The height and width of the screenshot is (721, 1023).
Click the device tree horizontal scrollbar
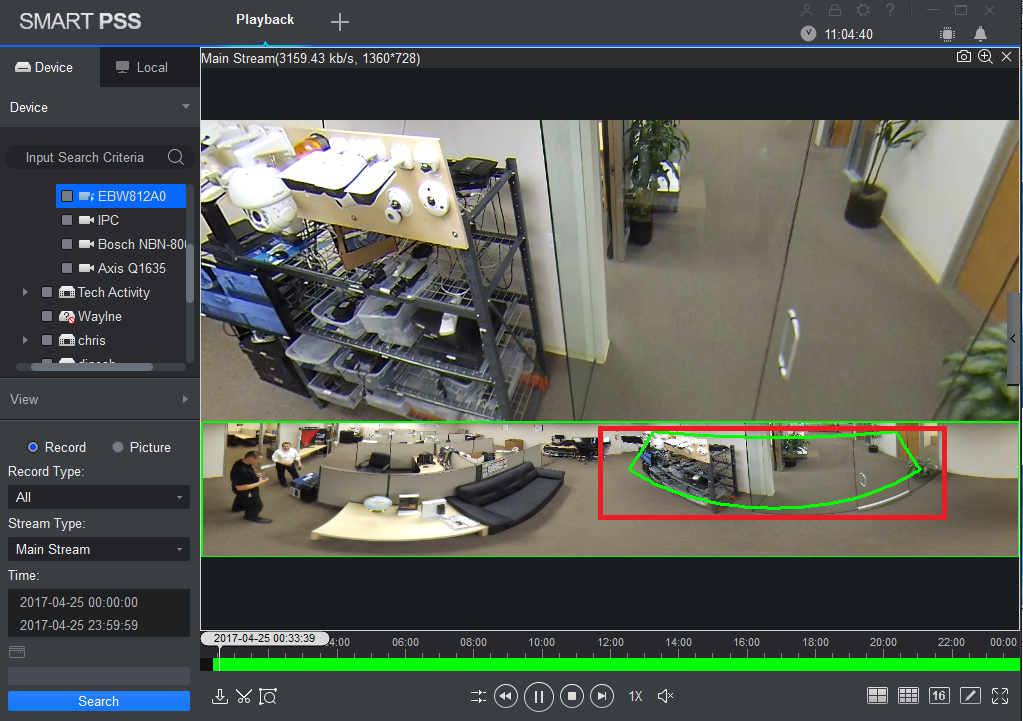coord(91,367)
